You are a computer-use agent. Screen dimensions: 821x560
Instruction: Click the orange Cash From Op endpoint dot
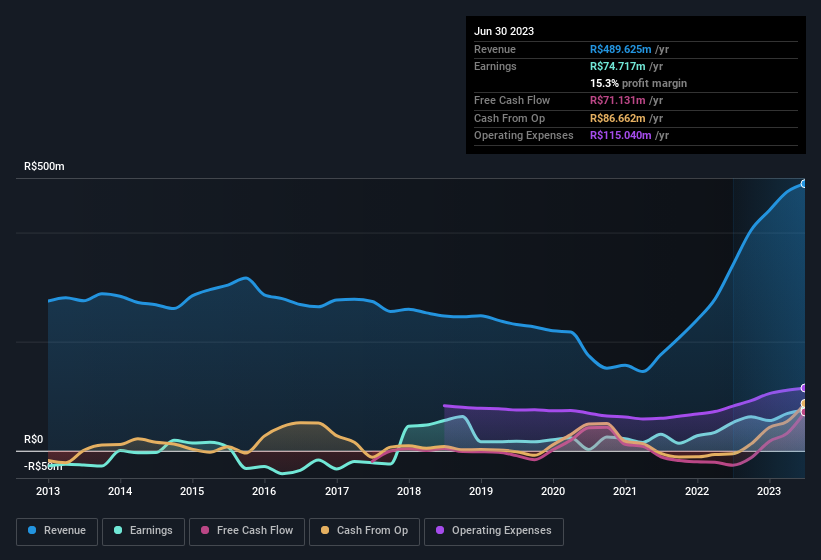(x=803, y=404)
